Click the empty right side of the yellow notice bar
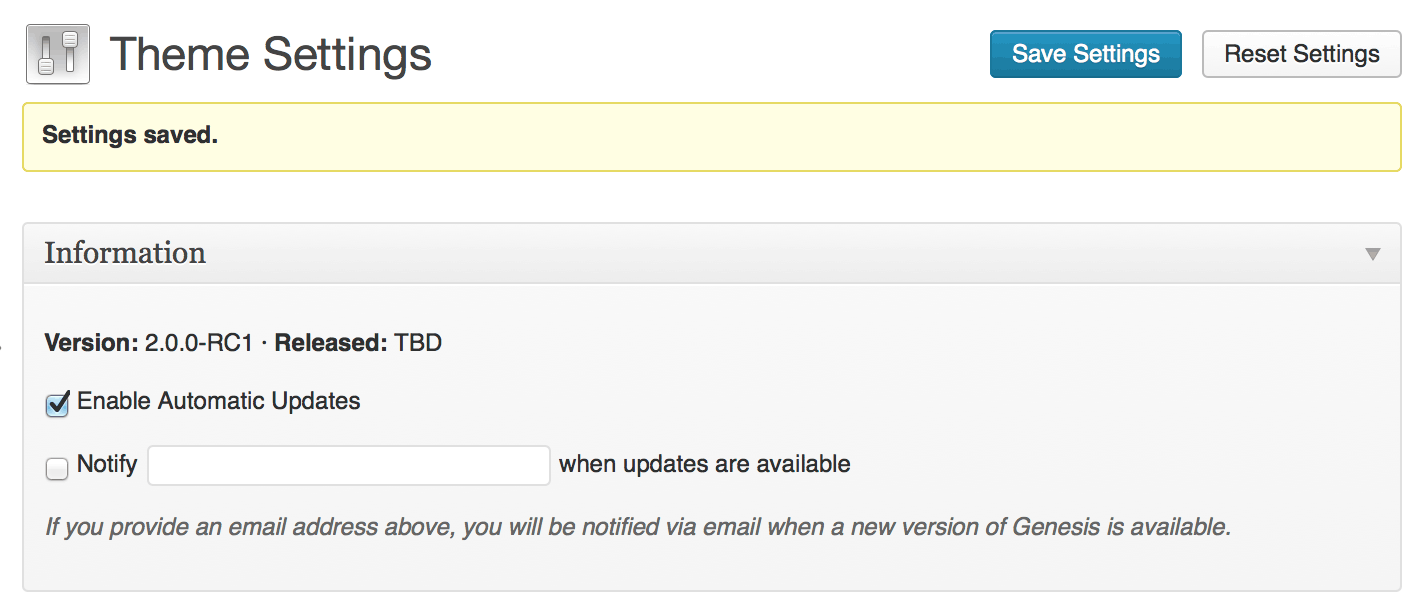The width and height of the screenshot is (1428, 616). [x=1000, y=136]
